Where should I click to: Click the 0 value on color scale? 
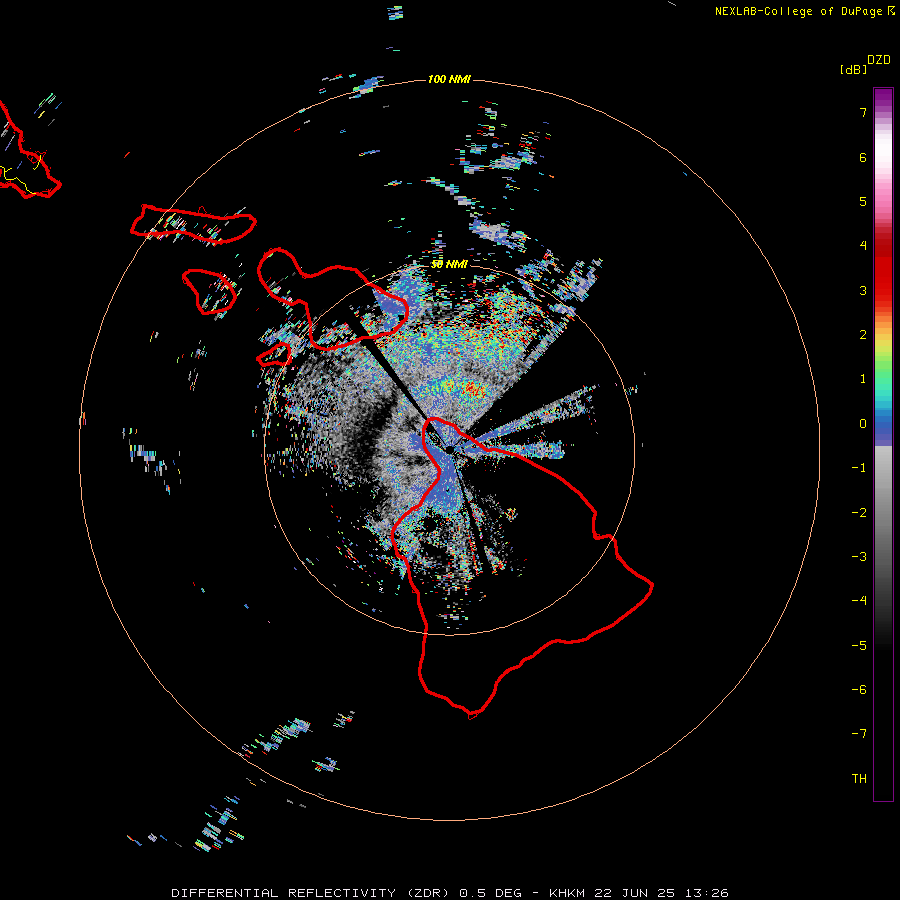coord(863,424)
